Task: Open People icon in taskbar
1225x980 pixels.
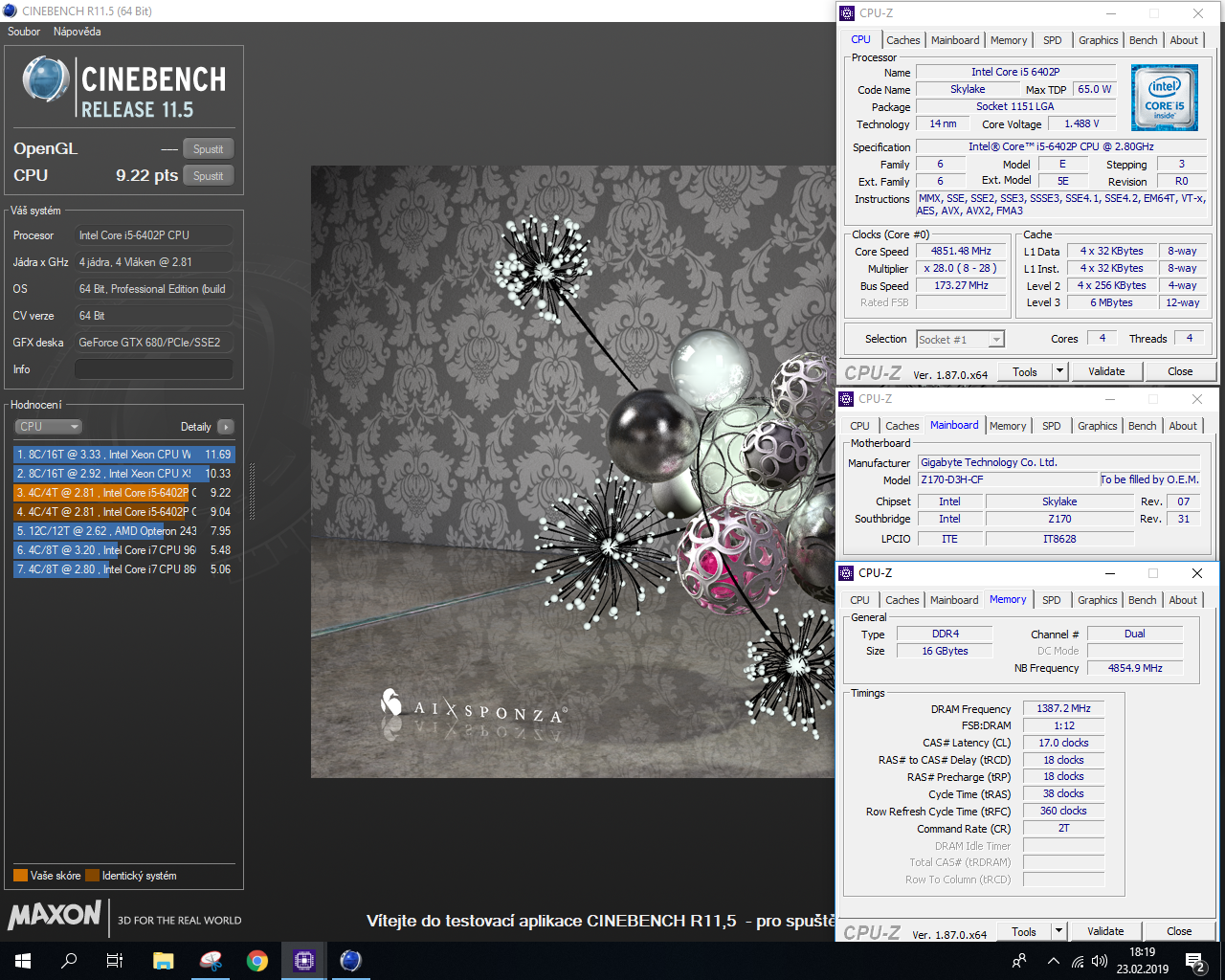Action: pyautogui.click(x=1019, y=961)
